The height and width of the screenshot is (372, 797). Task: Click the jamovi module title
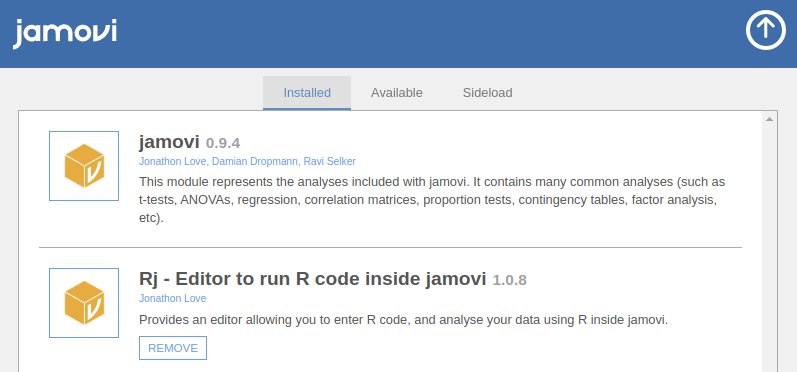click(x=169, y=142)
